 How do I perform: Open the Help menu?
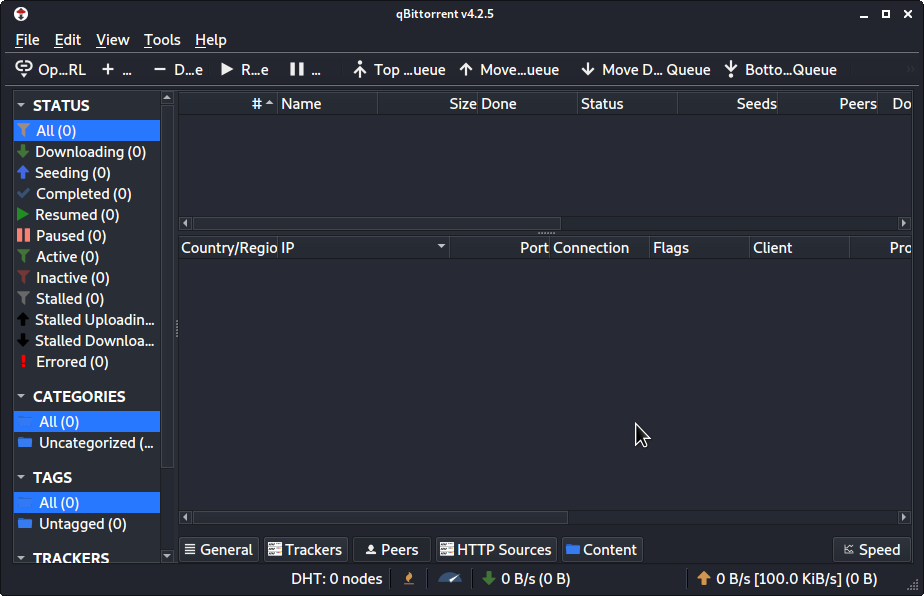click(x=210, y=39)
